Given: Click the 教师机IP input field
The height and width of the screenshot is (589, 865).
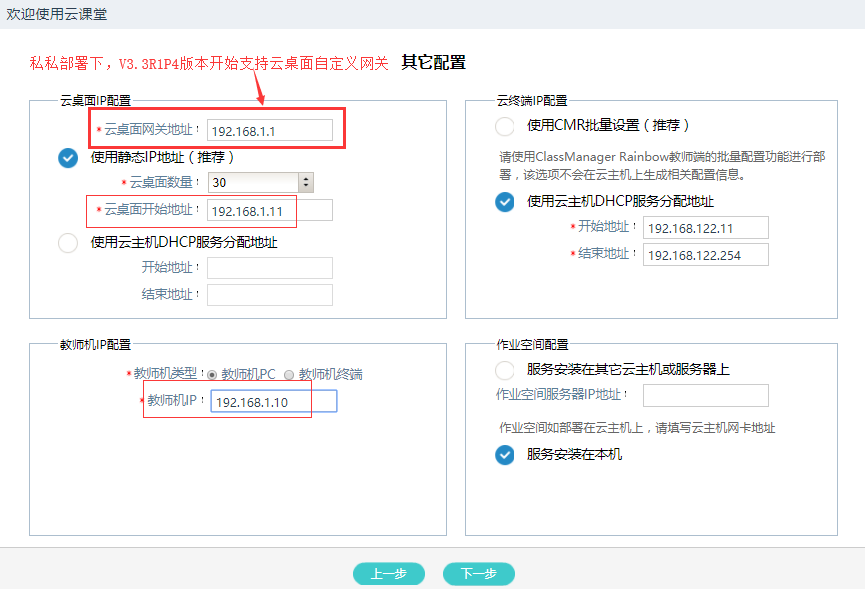Looking at the screenshot, I should tap(273, 402).
